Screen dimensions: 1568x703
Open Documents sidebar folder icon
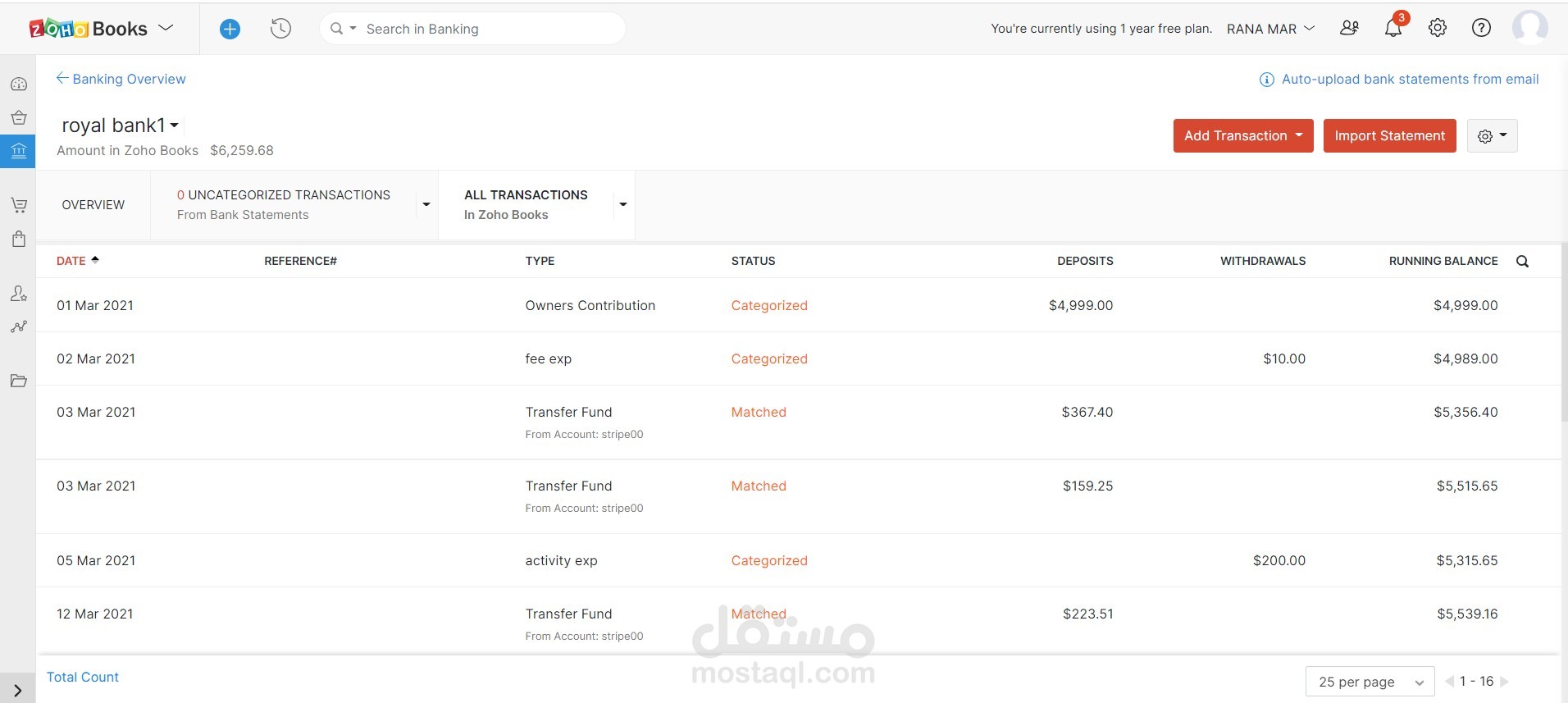18,381
